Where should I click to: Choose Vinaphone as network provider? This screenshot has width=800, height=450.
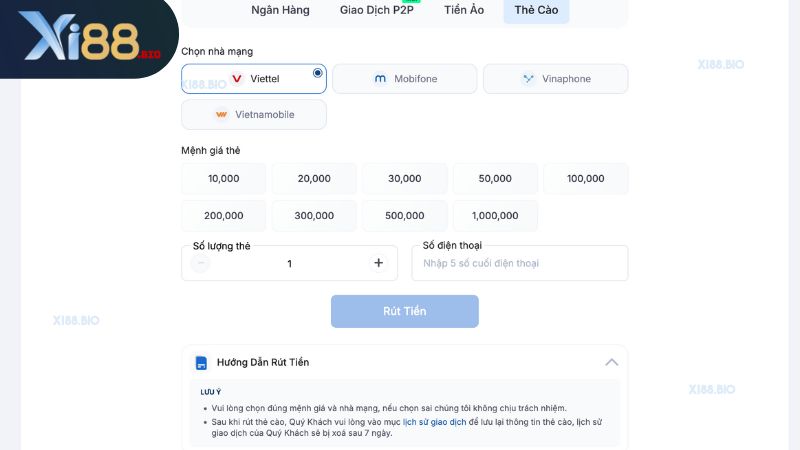[x=556, y=79]
